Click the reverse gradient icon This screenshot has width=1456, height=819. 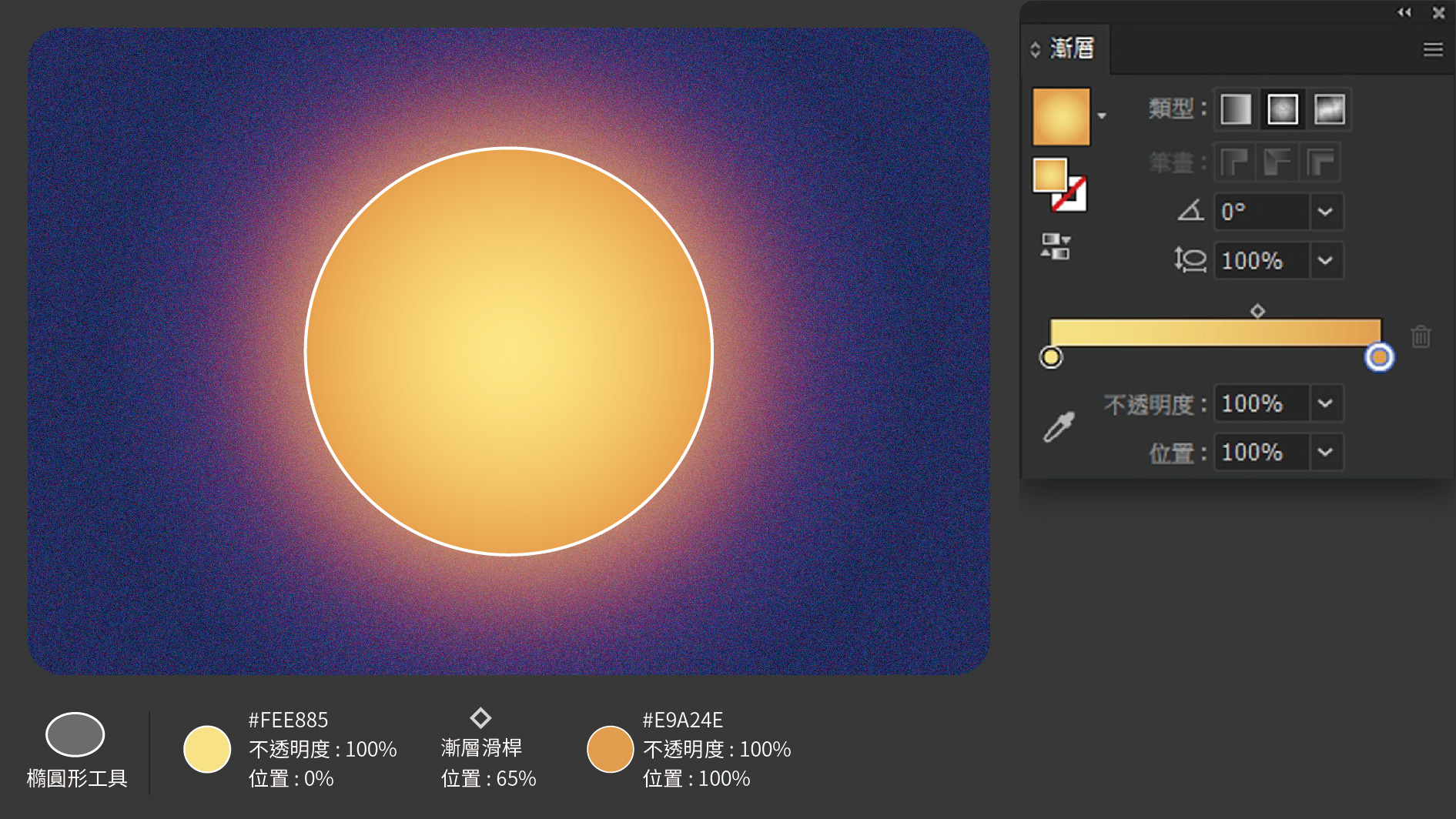tap(1056, 246)
